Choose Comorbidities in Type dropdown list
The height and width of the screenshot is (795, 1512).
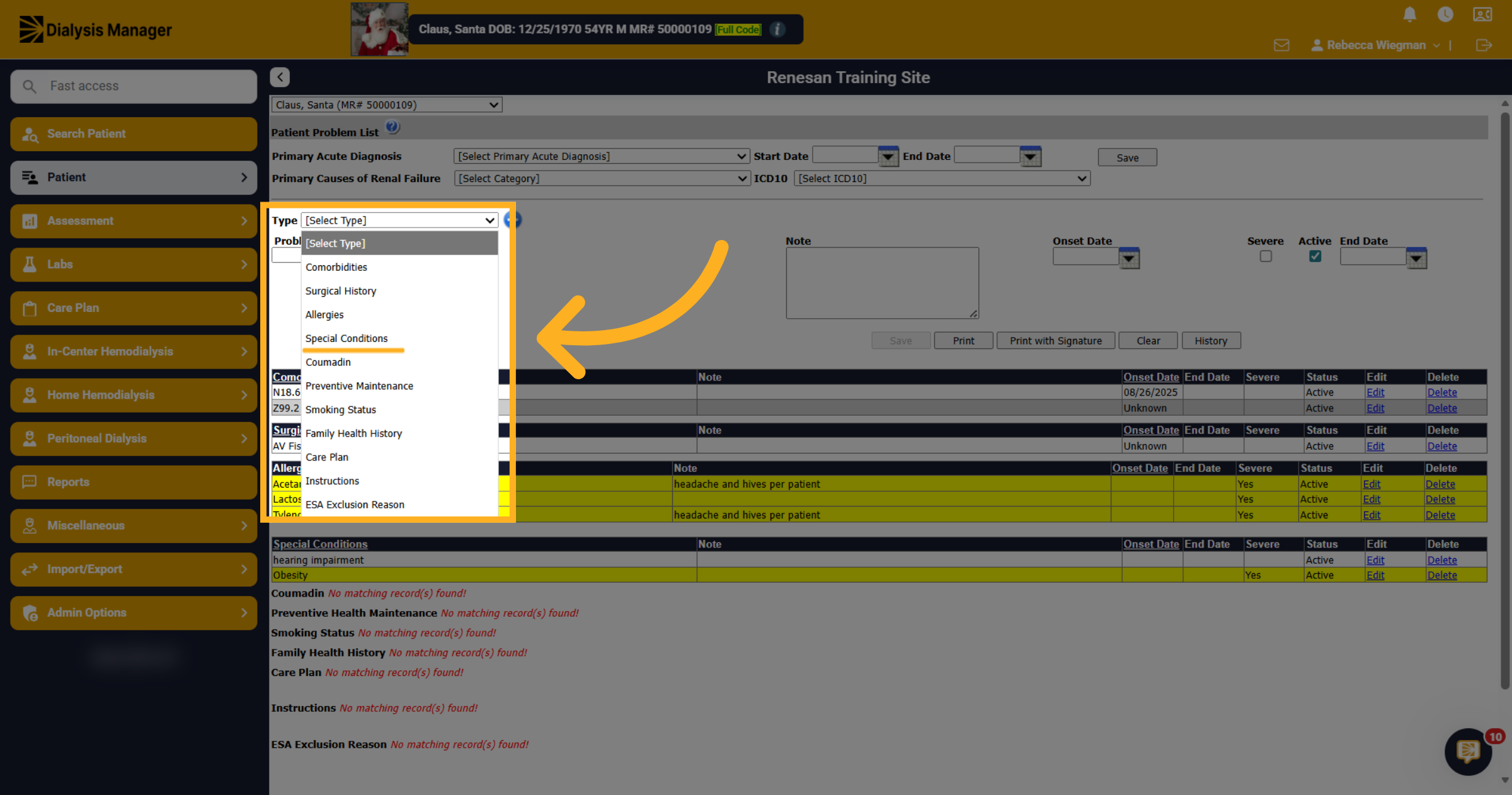coord(399,267)
